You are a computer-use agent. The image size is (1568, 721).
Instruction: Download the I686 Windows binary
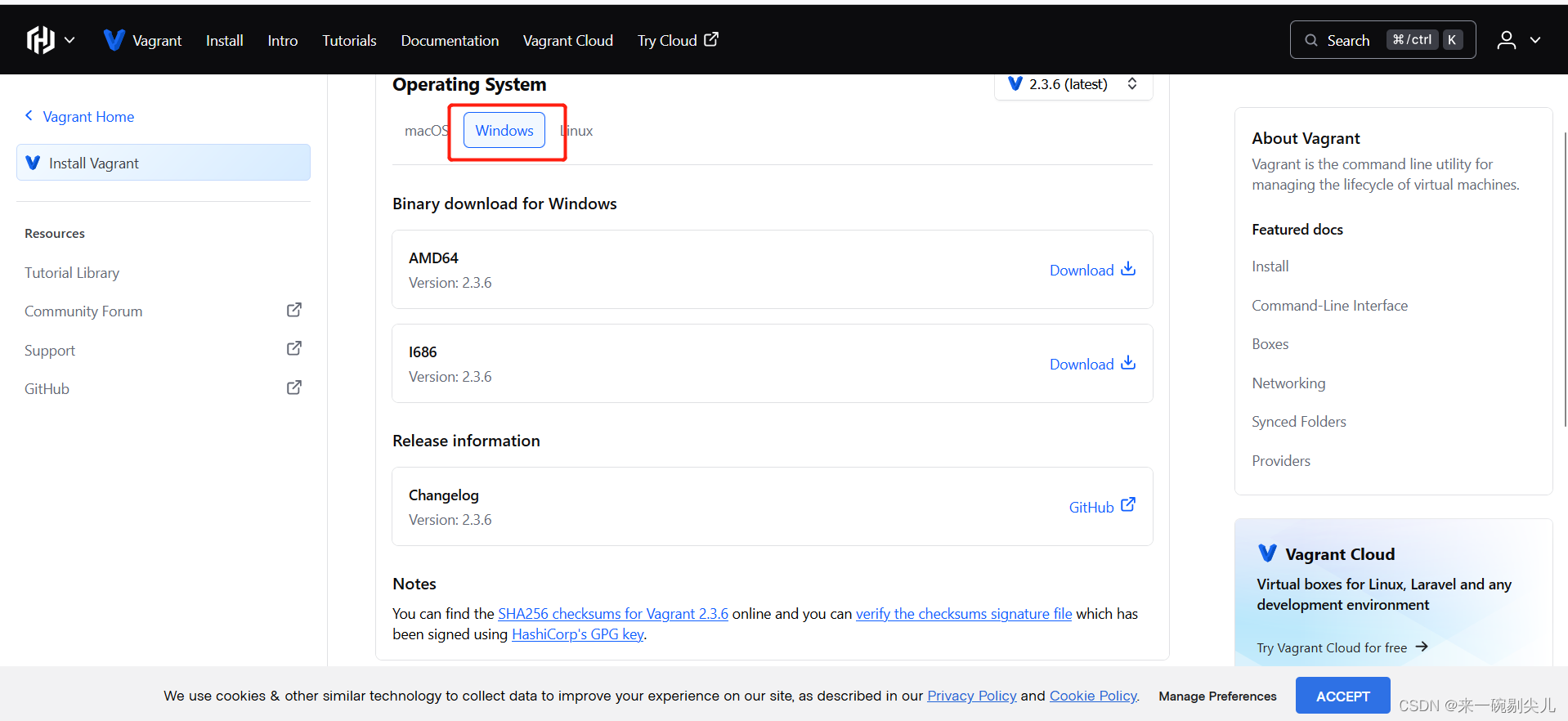point(1092,364)
